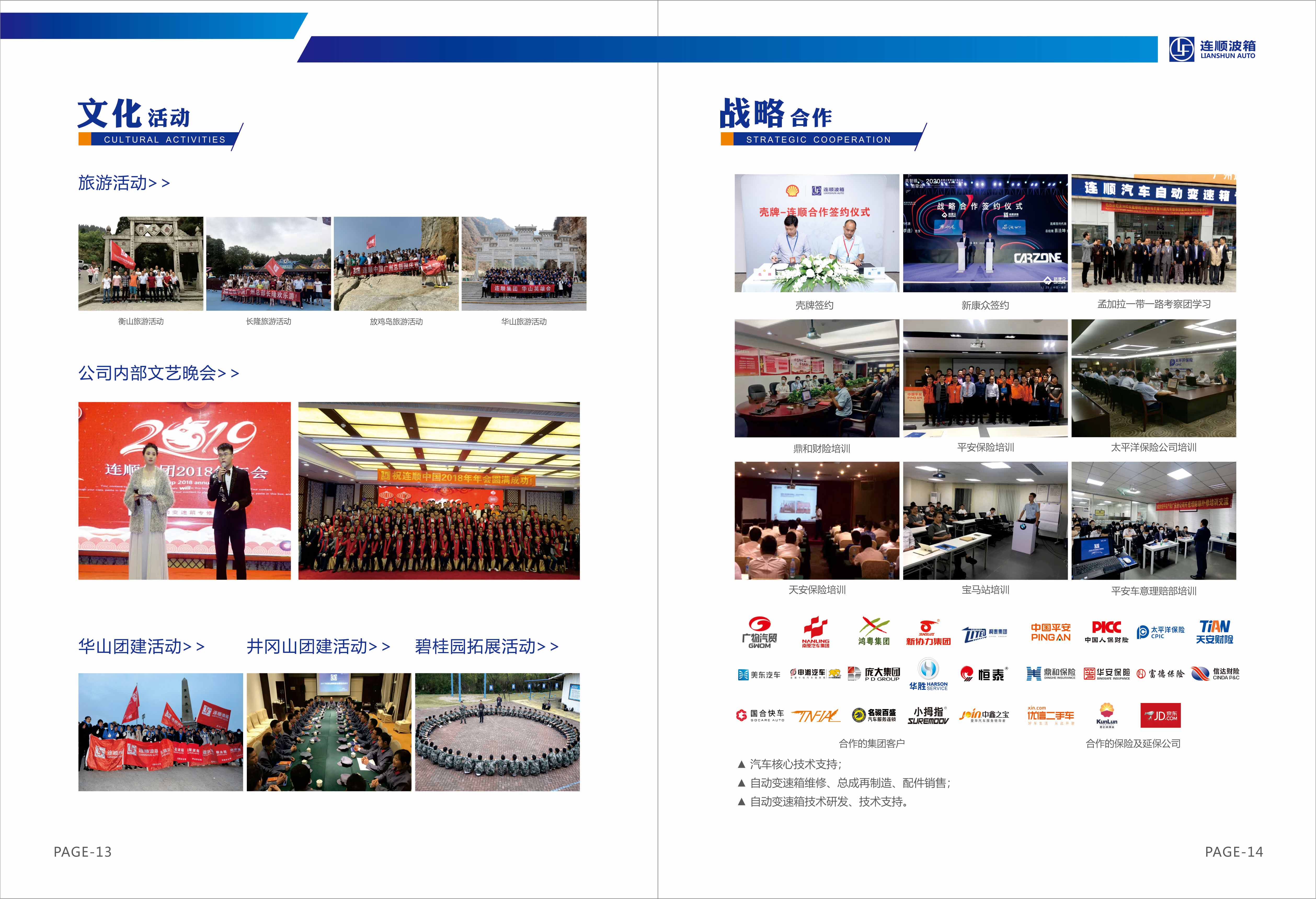This screenshot has height=899, width=1316.
Task: Click the 中国平安 PING AN logo
Action: point(1050,632)
